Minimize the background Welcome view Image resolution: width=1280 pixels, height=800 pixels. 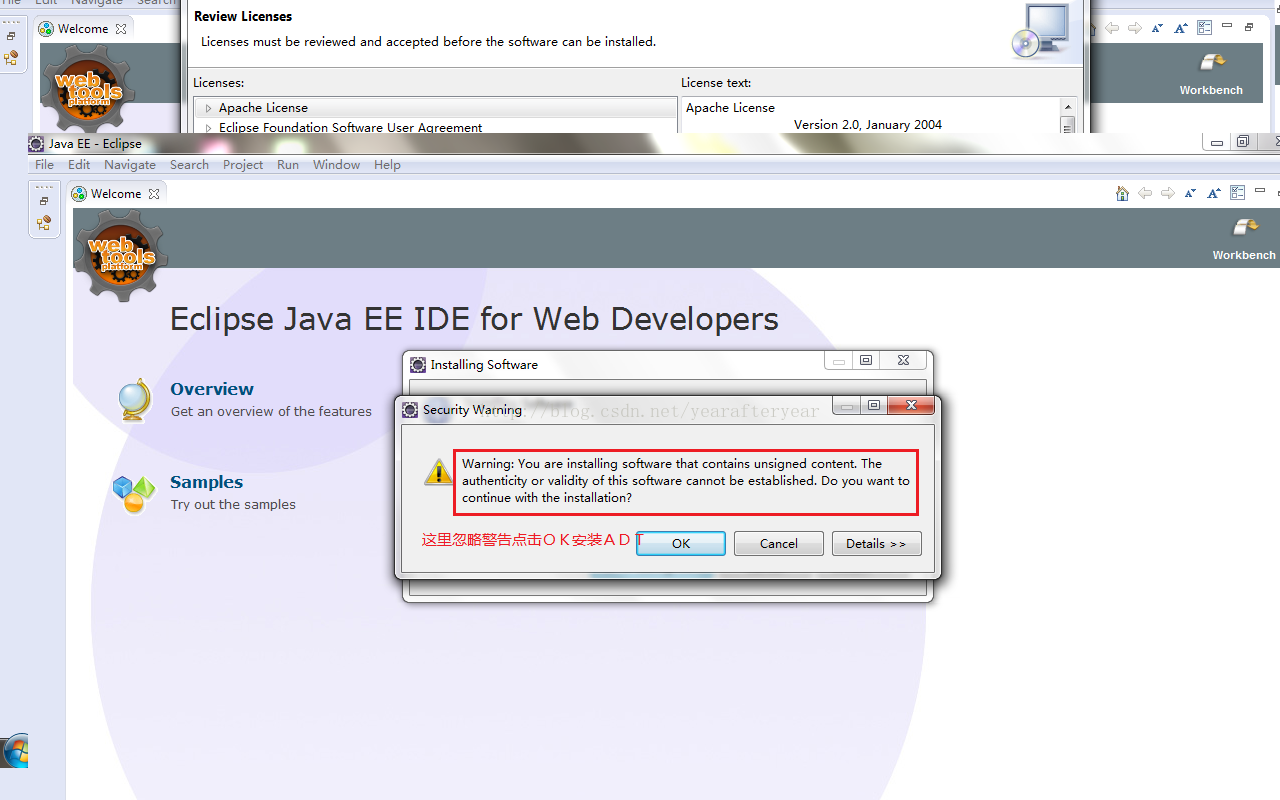(x=1227, y=25)
